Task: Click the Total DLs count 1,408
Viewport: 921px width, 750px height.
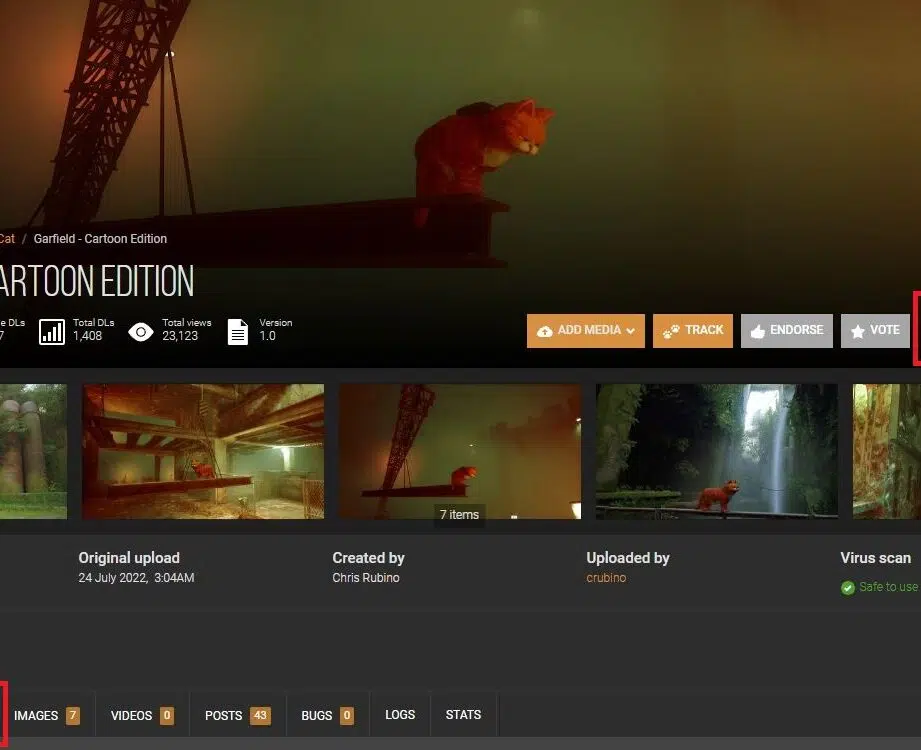Action: pyautogui.click(x=88, y=336)
